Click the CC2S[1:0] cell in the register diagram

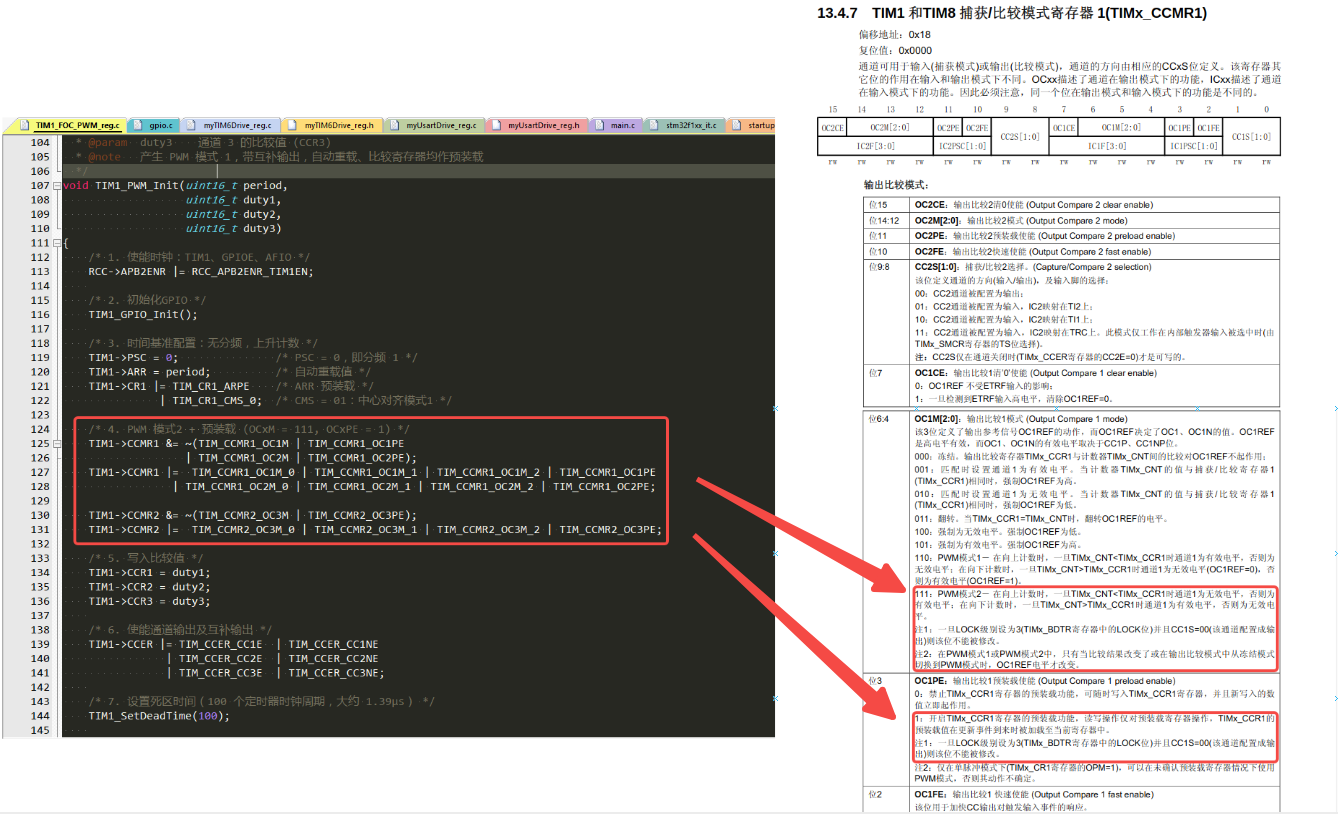(1020, 137)
